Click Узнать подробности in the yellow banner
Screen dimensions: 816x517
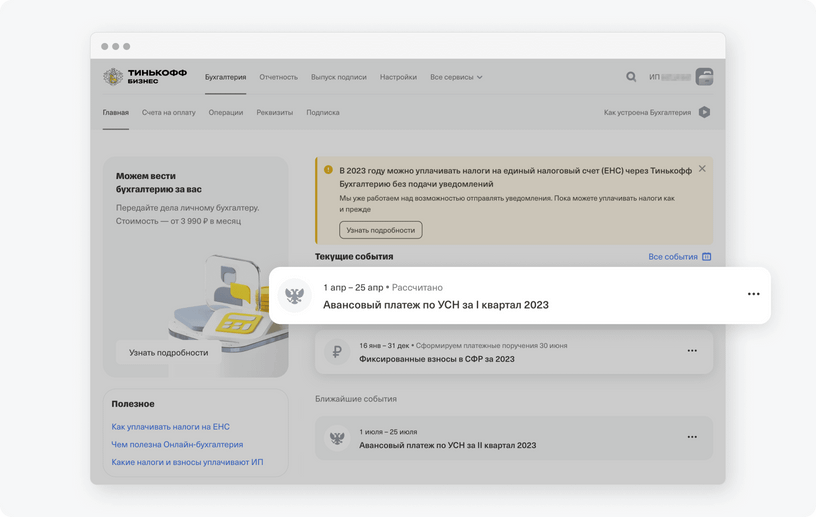(380, 230)
